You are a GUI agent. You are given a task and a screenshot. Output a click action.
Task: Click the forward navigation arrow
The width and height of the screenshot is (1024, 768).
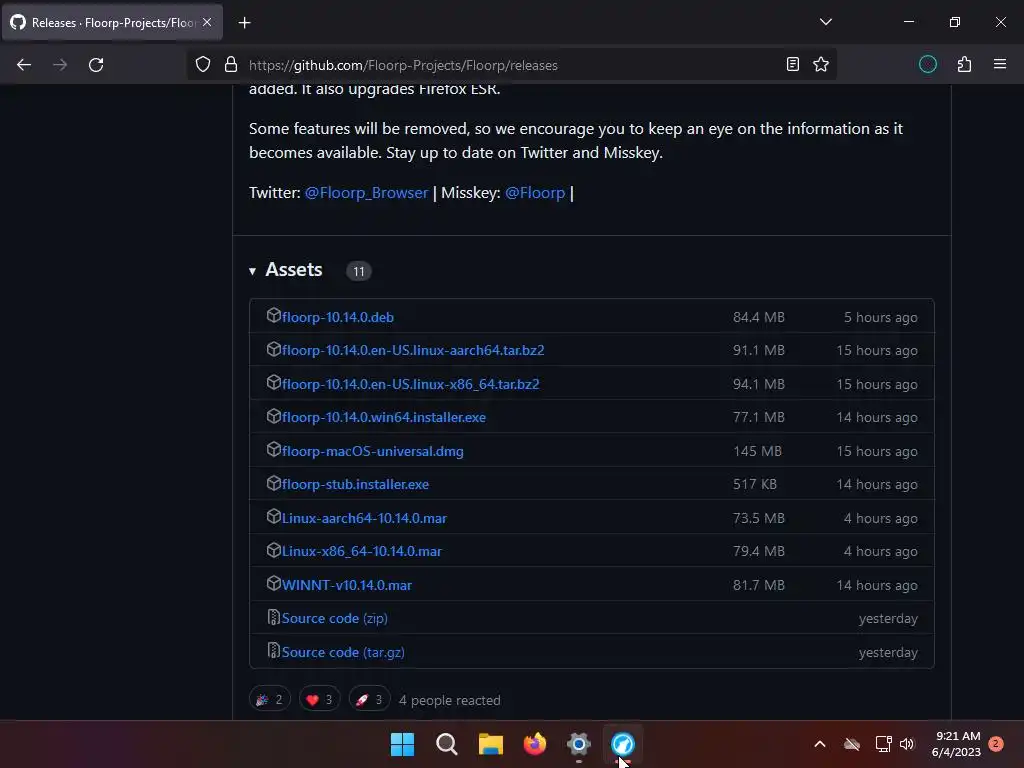coord(59,65)
